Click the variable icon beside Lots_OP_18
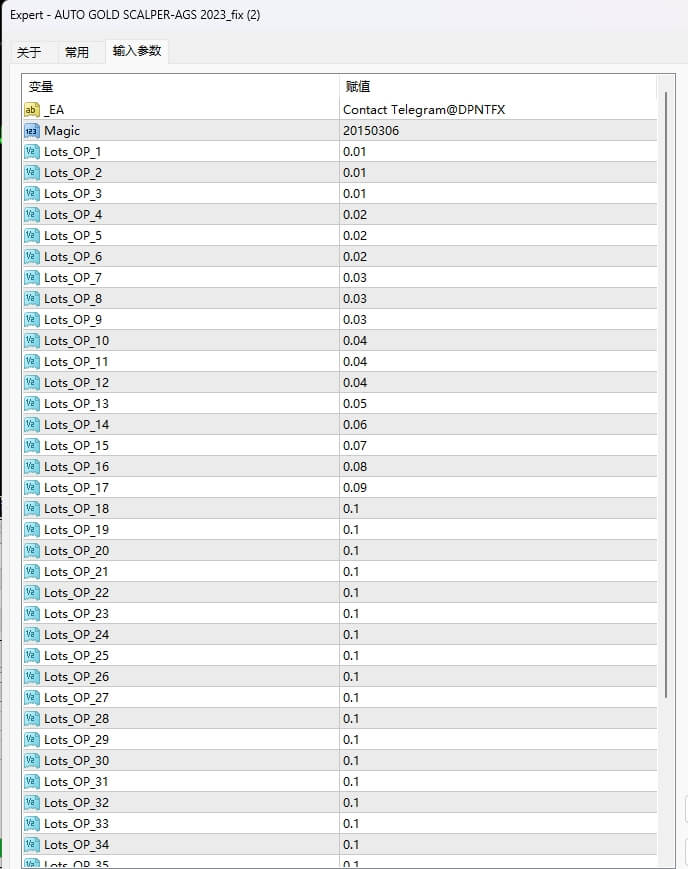 (32, 509)
